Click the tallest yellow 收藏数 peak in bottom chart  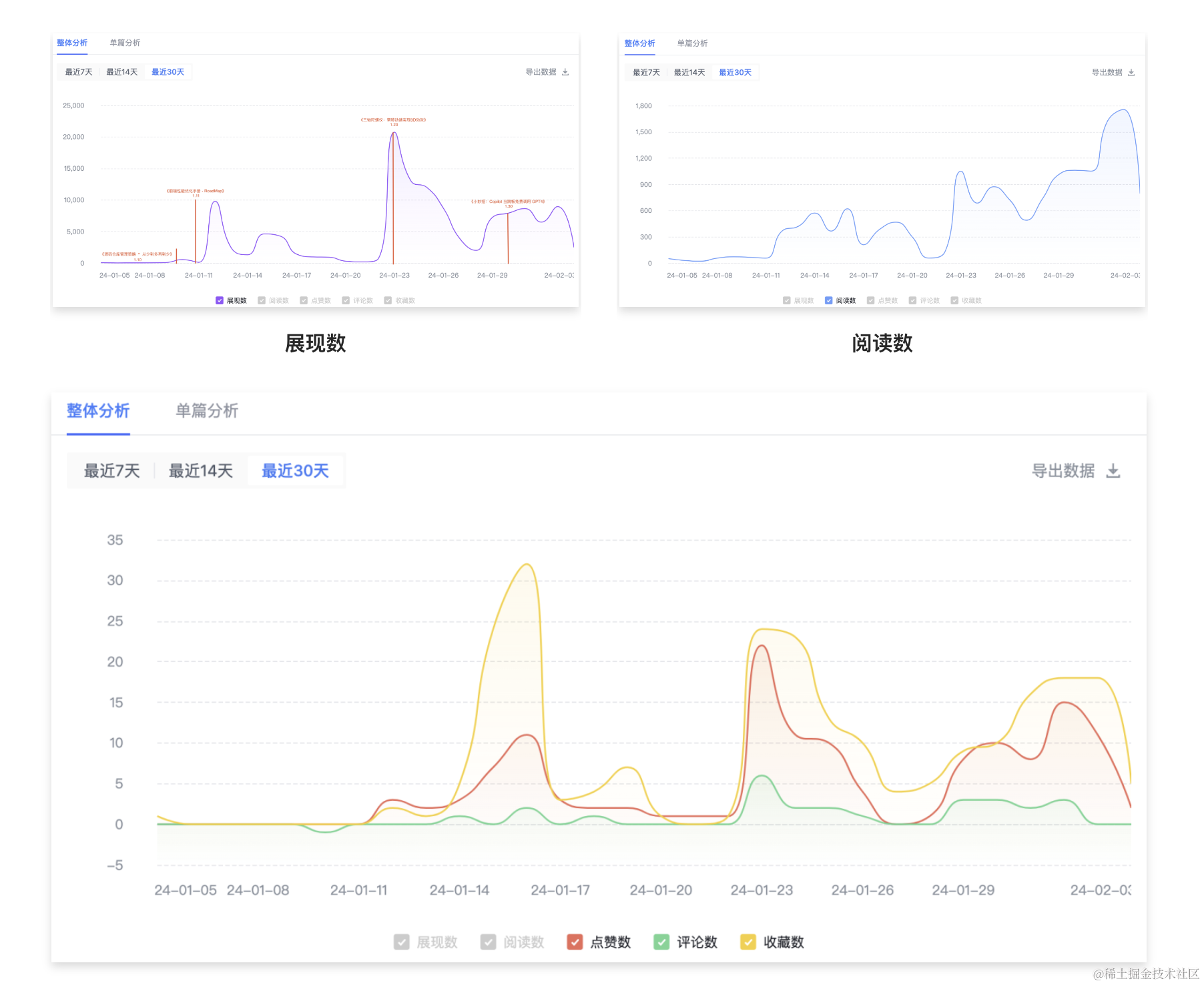(527, 565)
